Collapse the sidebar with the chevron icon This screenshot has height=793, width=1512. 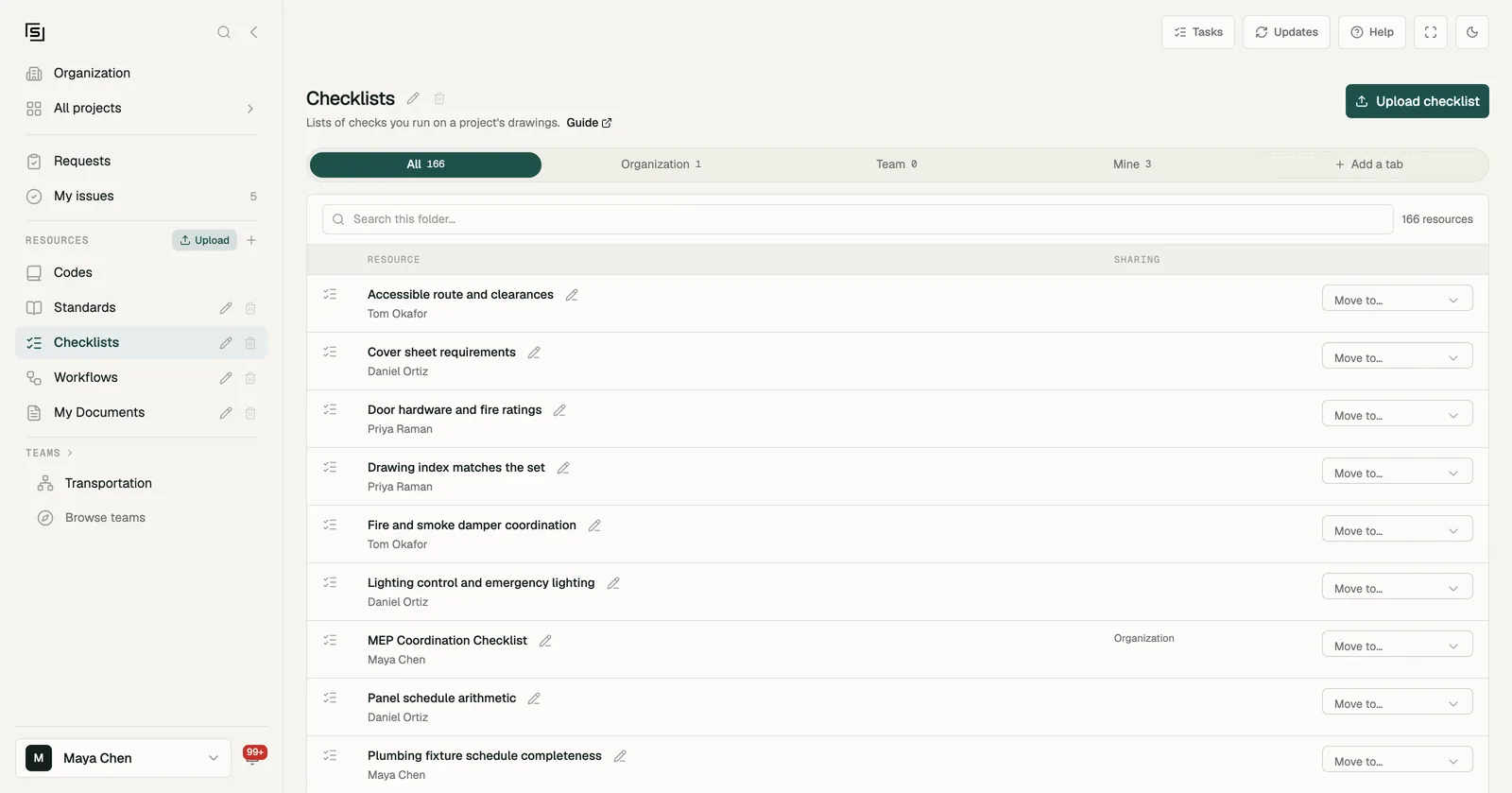coord(253,32)
